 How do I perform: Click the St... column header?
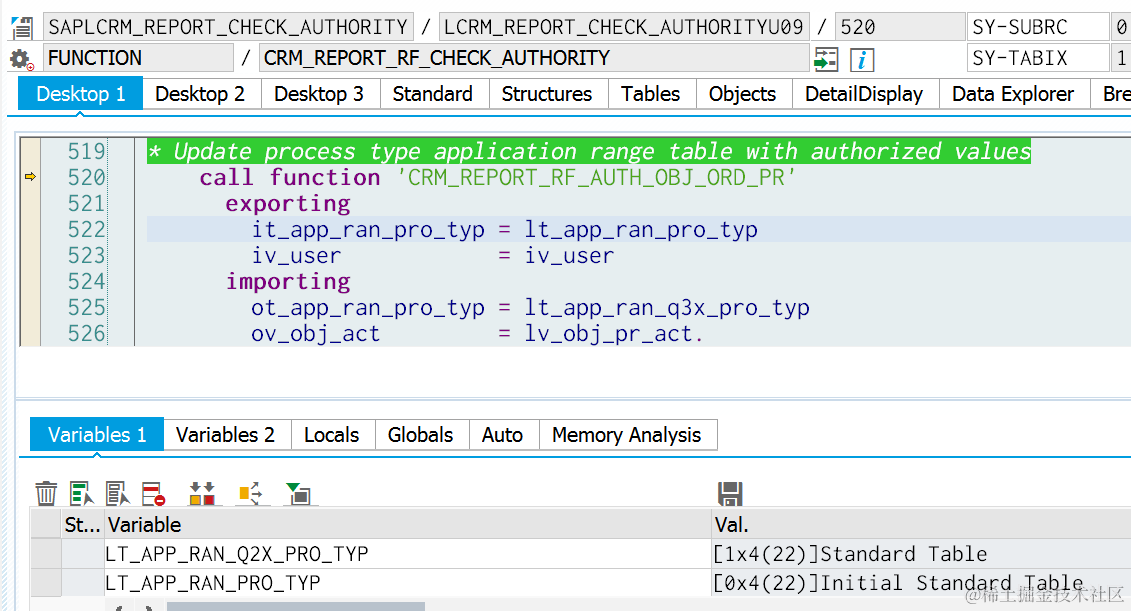[83, 524]
